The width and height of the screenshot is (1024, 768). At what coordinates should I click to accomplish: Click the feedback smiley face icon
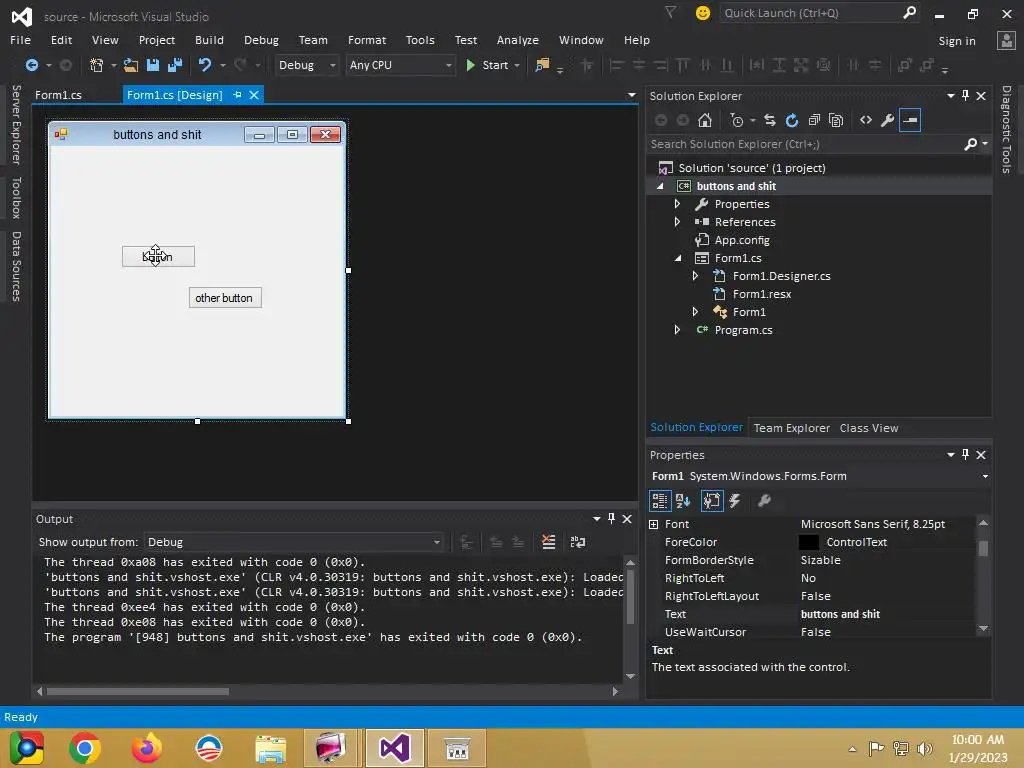pos(703,13)
